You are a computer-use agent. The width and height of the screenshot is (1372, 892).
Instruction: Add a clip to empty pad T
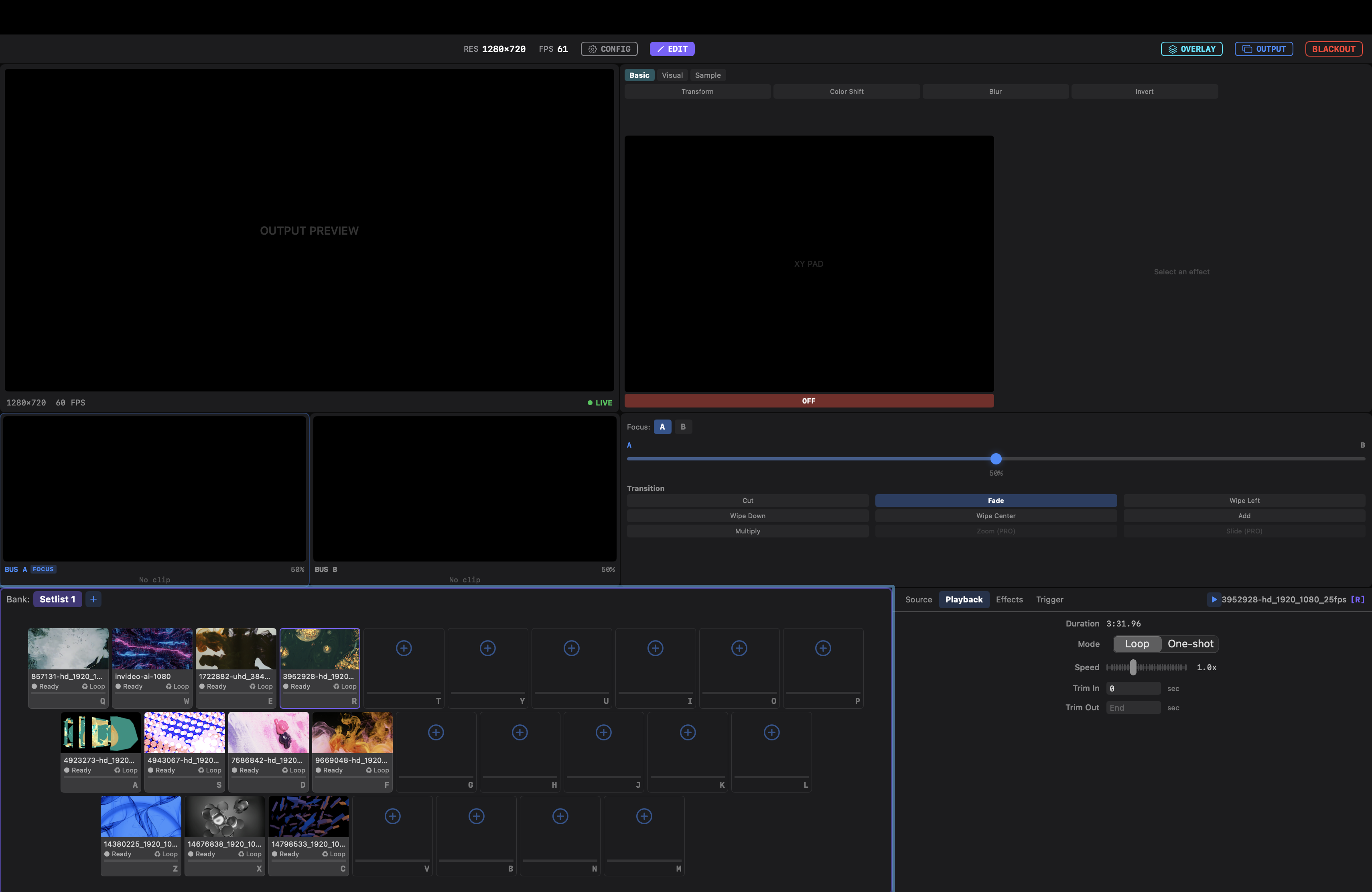pyautogui.click(x=404, y=648)
